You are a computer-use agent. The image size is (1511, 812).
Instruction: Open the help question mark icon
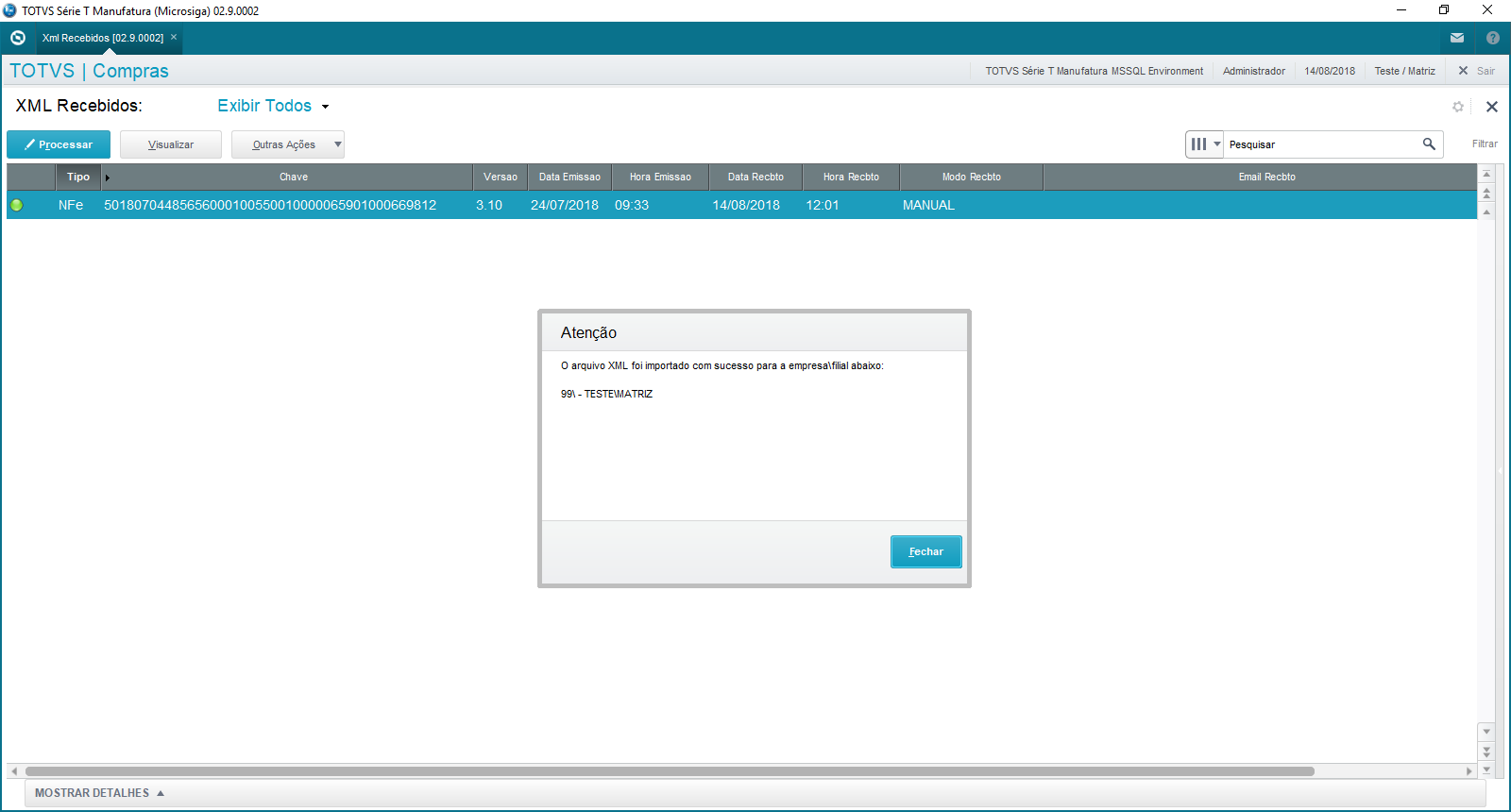(1492, 38)
